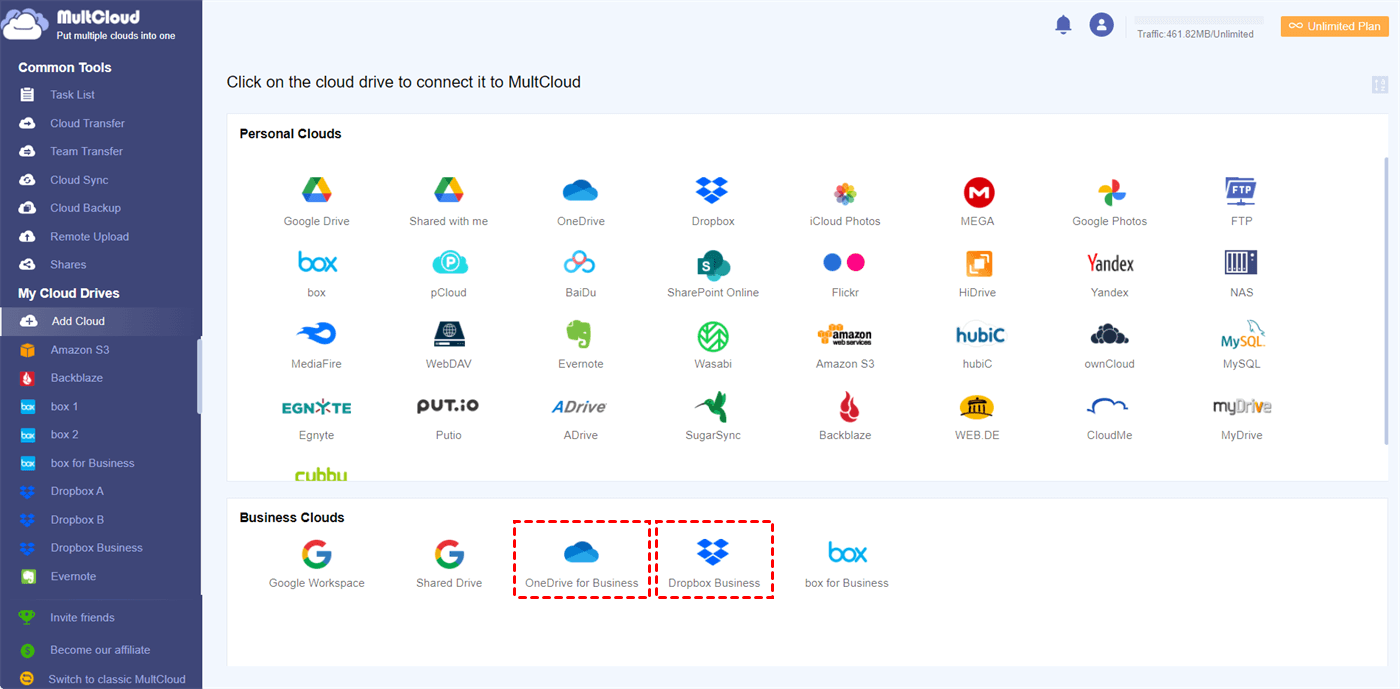The image size is (1400, 689).
Task: Connect Flickr account
Action: (x=845, y=273)
